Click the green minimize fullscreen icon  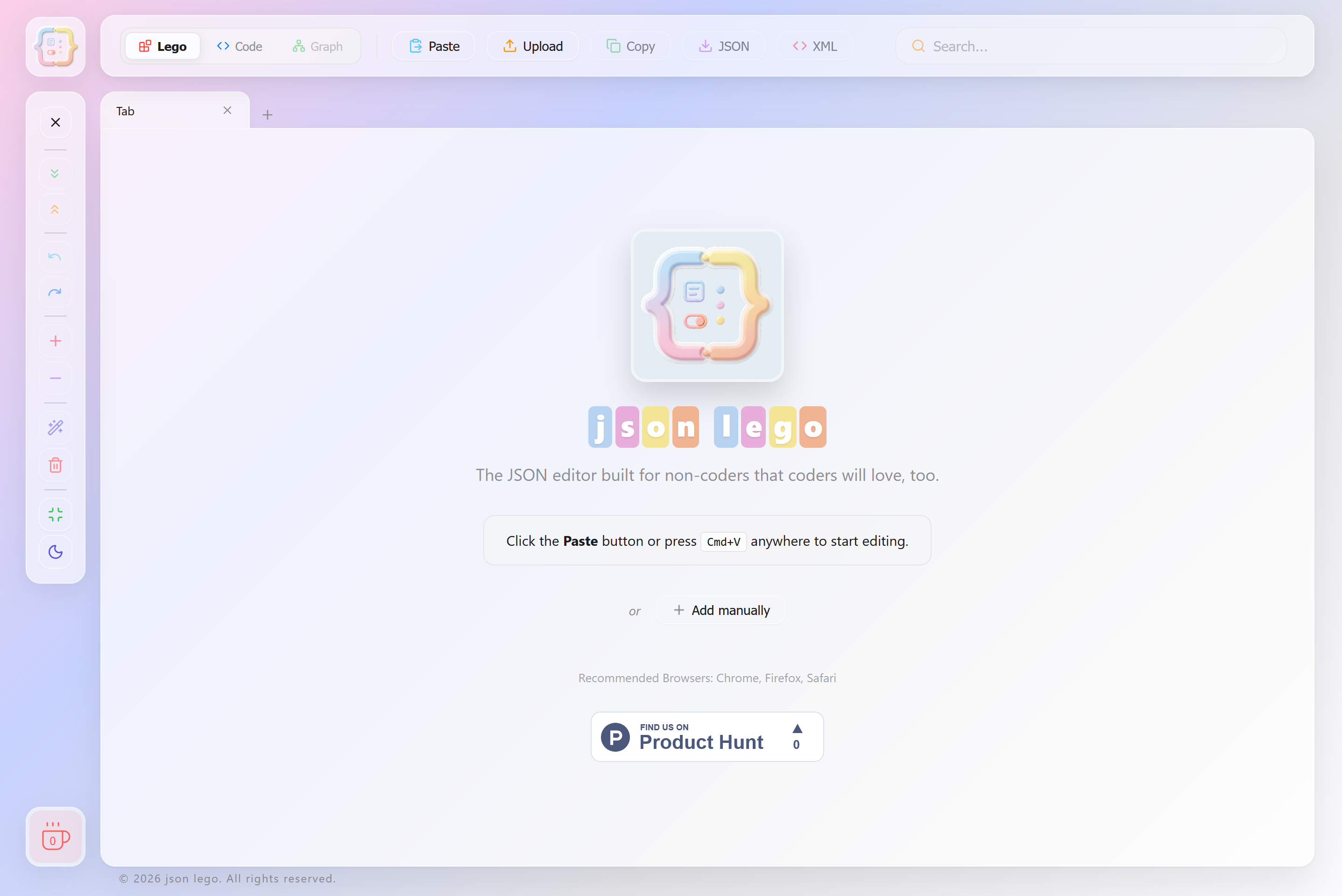(56, 515)
